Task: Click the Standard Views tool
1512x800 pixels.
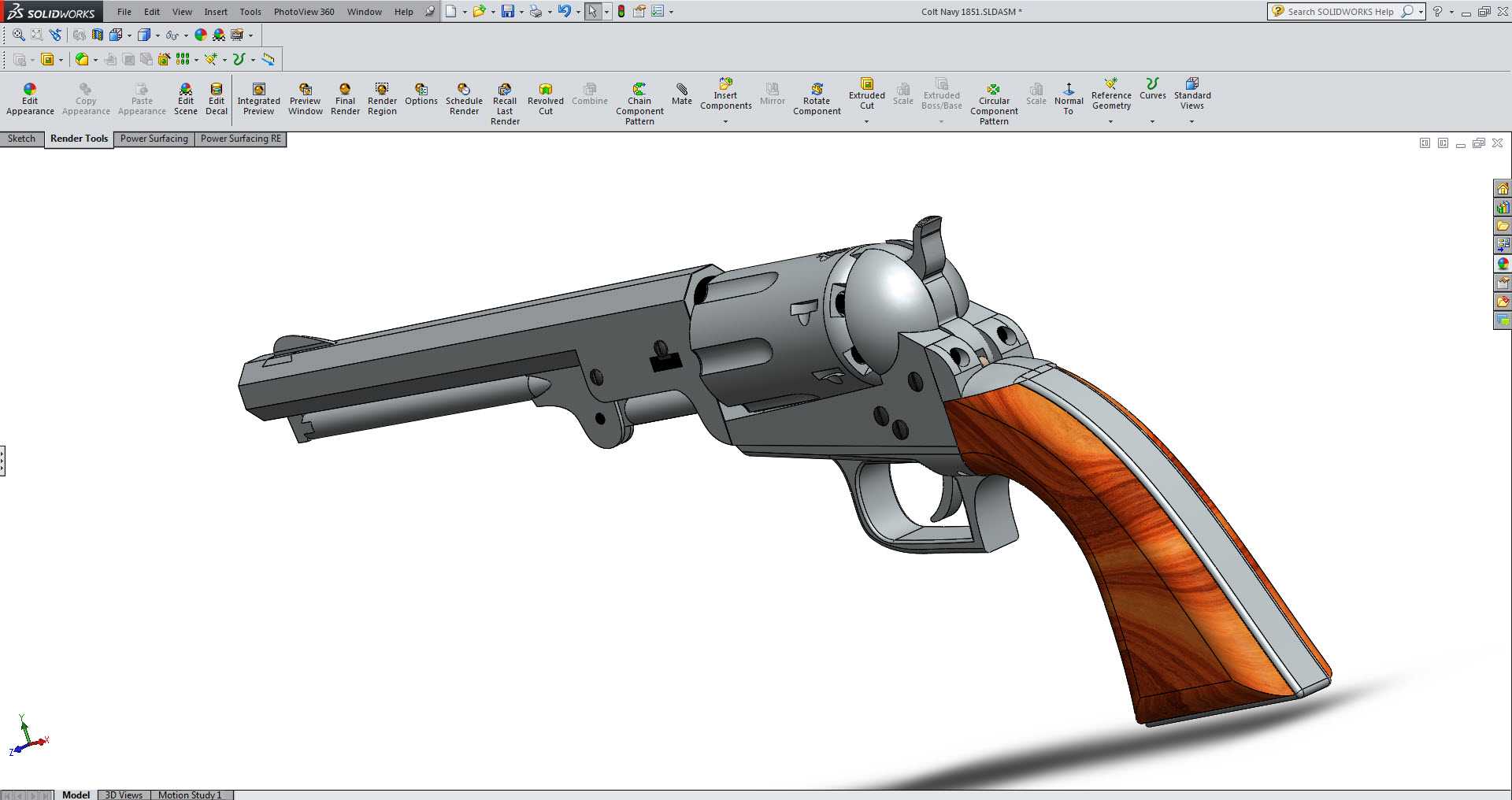Action: (x=1192, y=94)
